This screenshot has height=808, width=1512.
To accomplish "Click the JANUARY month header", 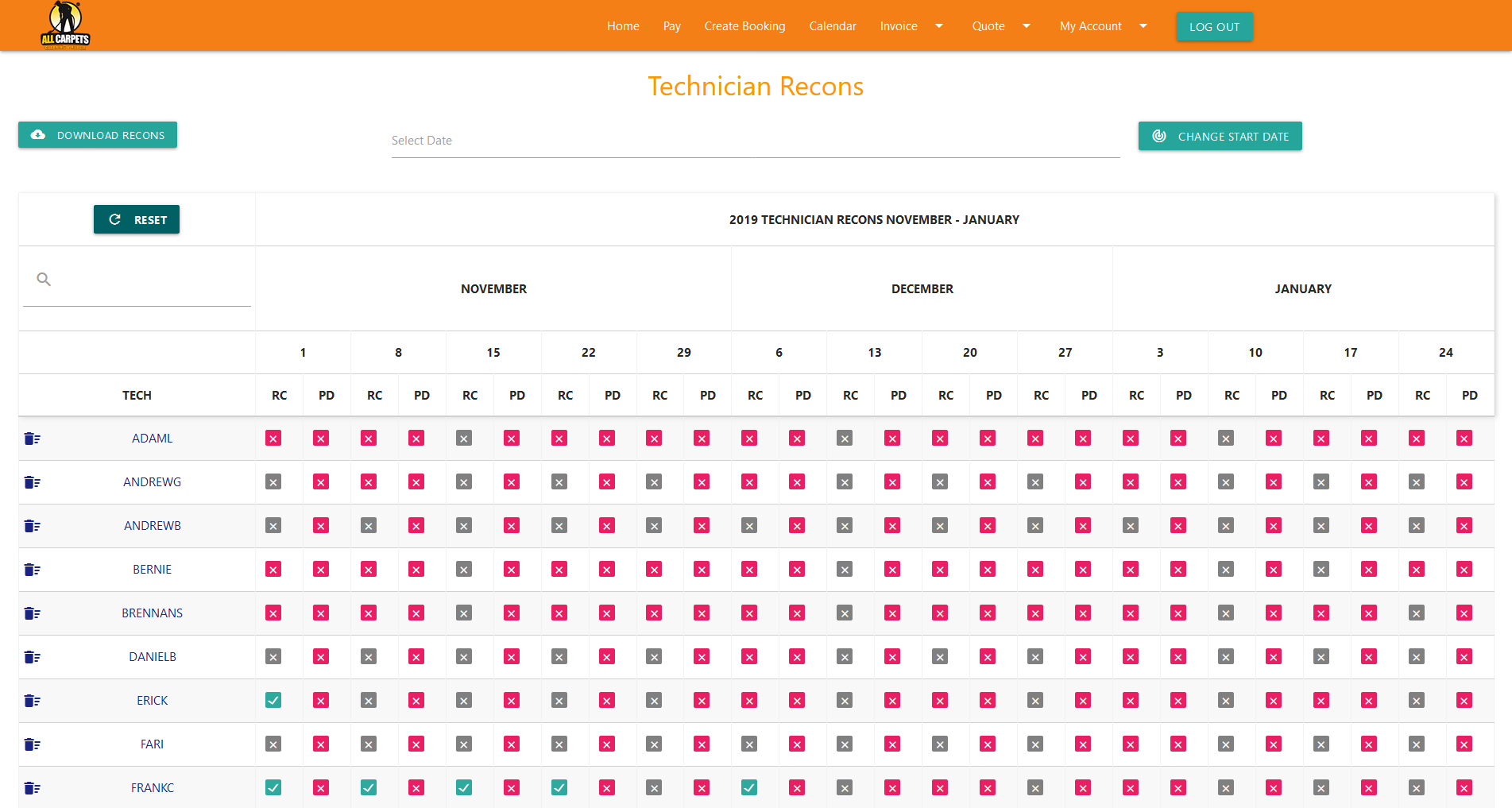I will coord(1303,289).
